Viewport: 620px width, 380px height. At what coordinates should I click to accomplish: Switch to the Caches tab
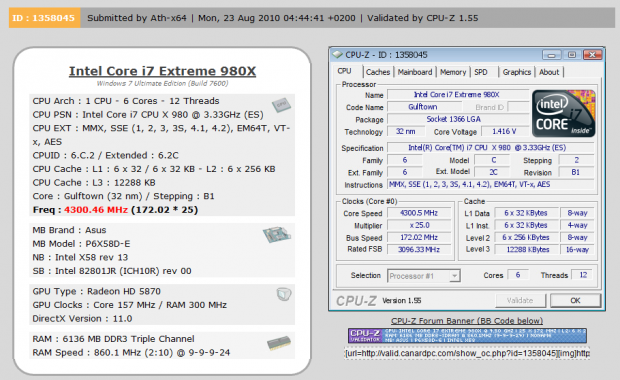point(378,72)
